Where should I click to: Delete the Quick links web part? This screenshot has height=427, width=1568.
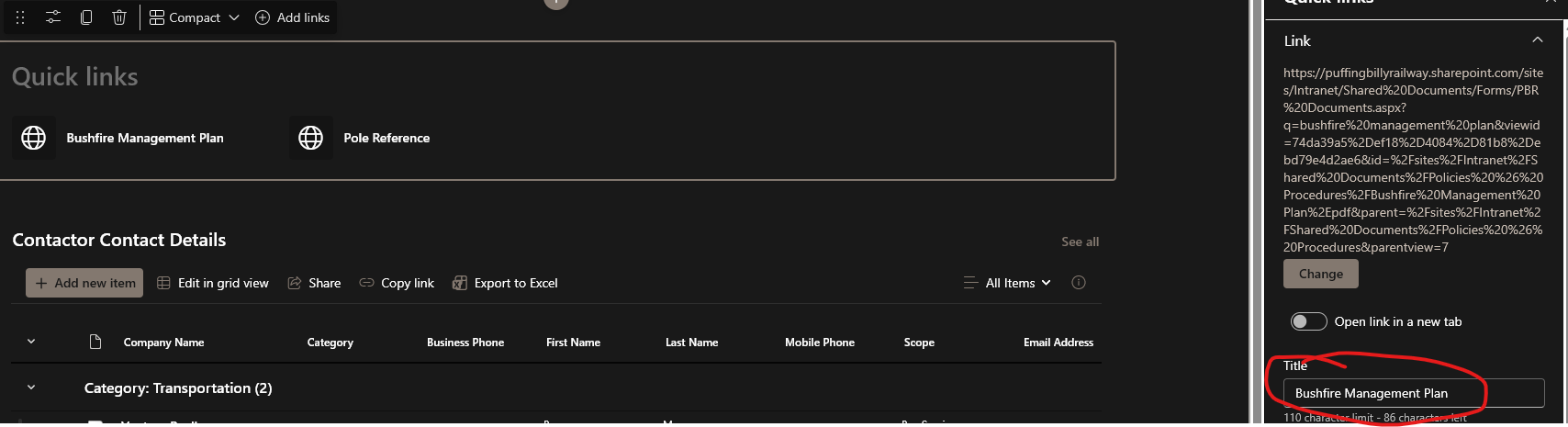click(x=119, y=17)
